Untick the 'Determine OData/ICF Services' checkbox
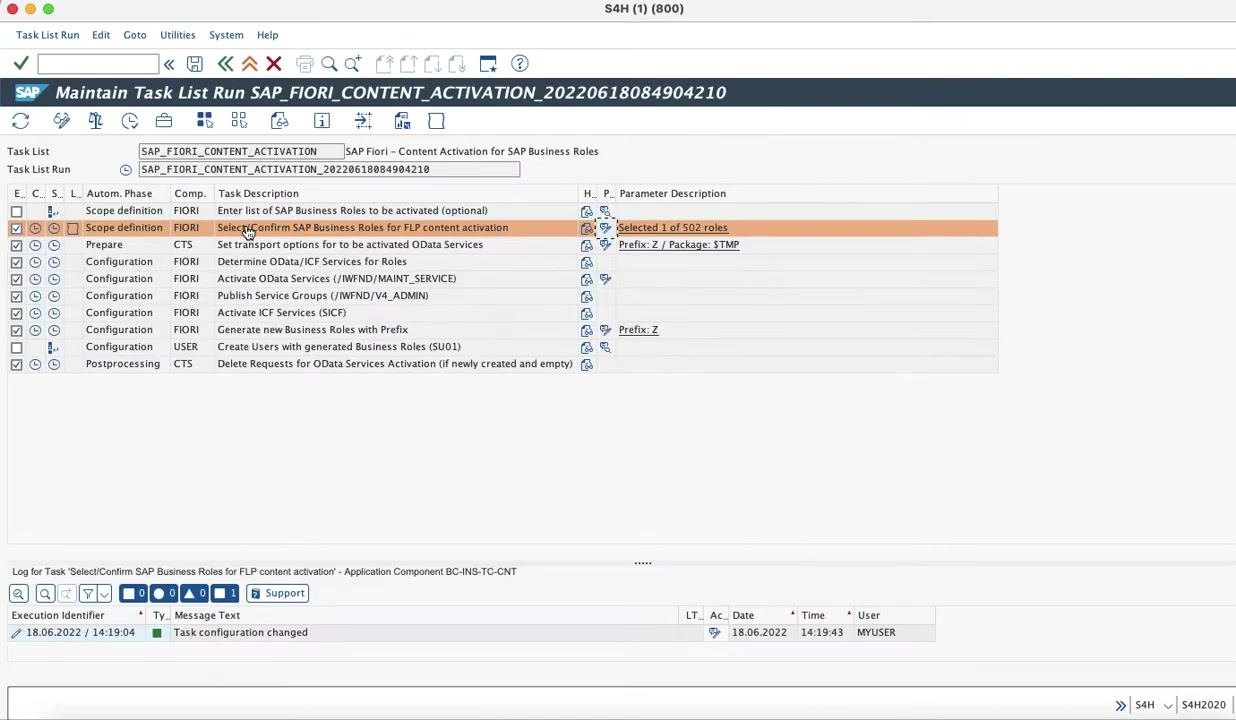This screenshot has height=720, width=1236. click(x=16, y=262)
